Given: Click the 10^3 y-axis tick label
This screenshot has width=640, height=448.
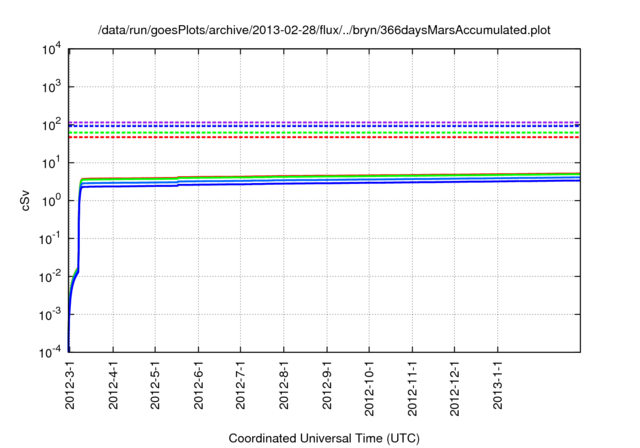Looking at the screenshot, I should point(51,87).
